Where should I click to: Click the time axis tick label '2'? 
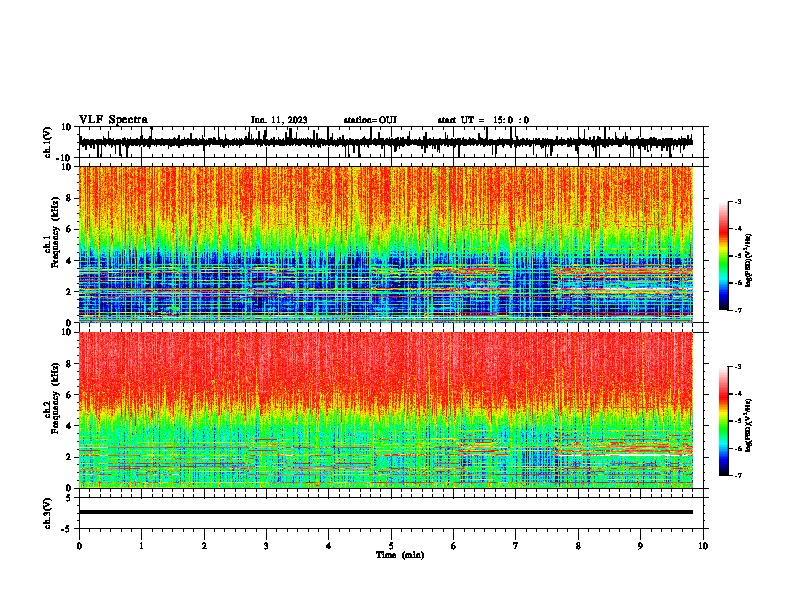point(204,546)
